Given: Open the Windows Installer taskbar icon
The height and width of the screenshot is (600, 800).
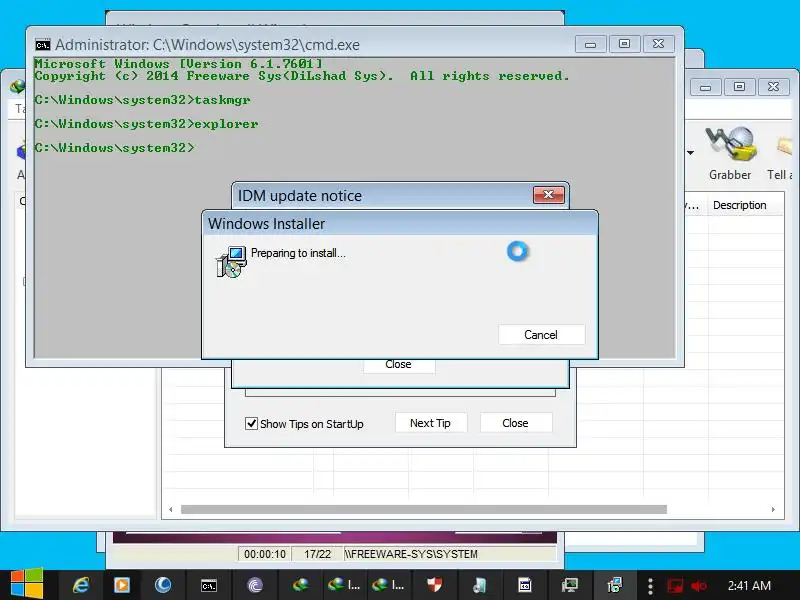Looking at the screenshot, I should [x=614, y=585].
